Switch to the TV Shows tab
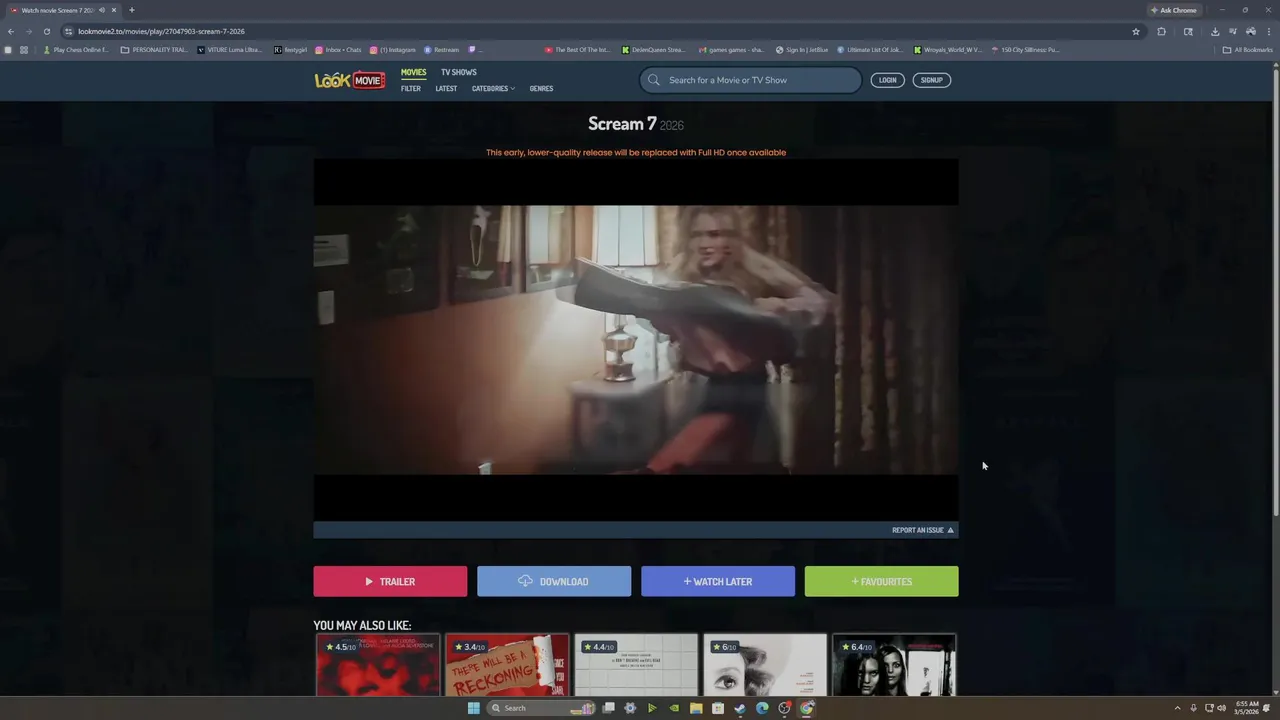The image size is (1280, 720). 459,72
